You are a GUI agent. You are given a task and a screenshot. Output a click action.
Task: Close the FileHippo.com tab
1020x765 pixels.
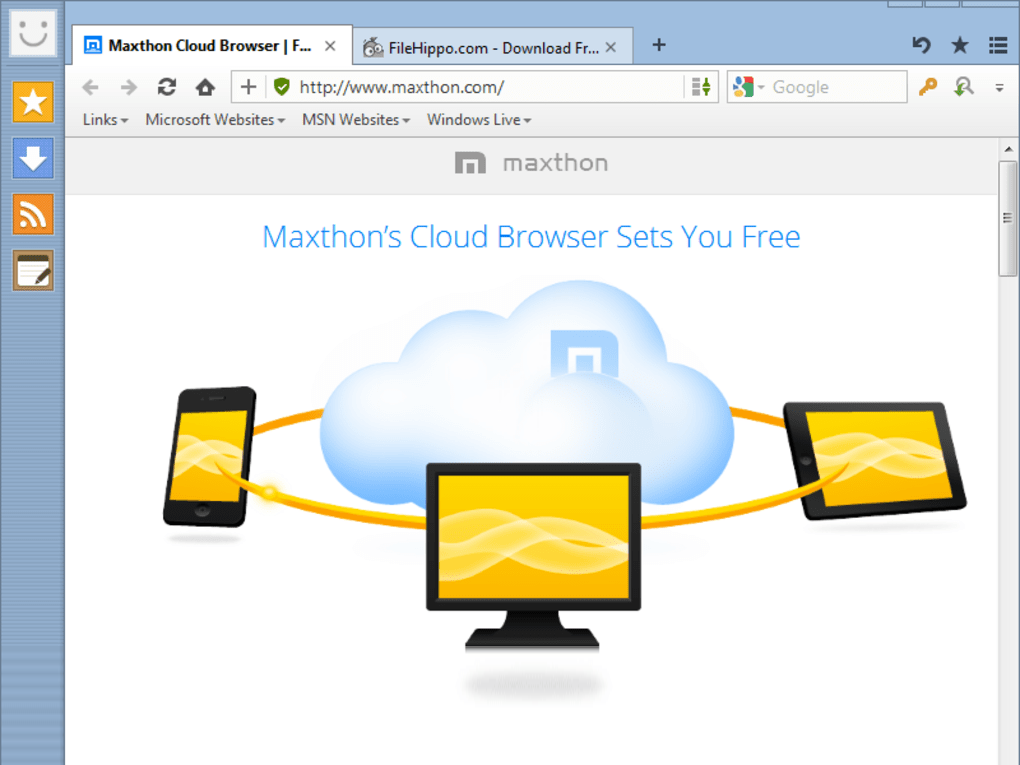[611, 47]
